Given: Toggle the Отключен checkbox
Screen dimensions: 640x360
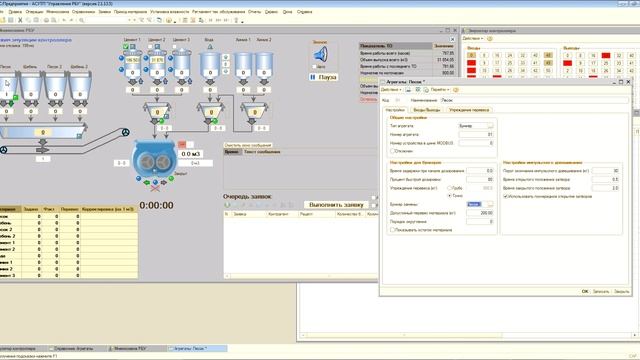Looking at the screenshot, I should [392, 151].
